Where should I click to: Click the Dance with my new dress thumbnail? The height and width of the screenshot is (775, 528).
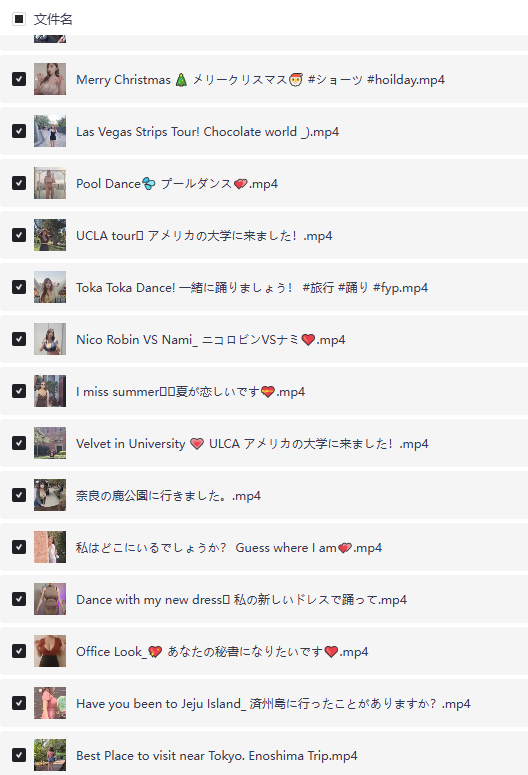click(x=50, y=599)
